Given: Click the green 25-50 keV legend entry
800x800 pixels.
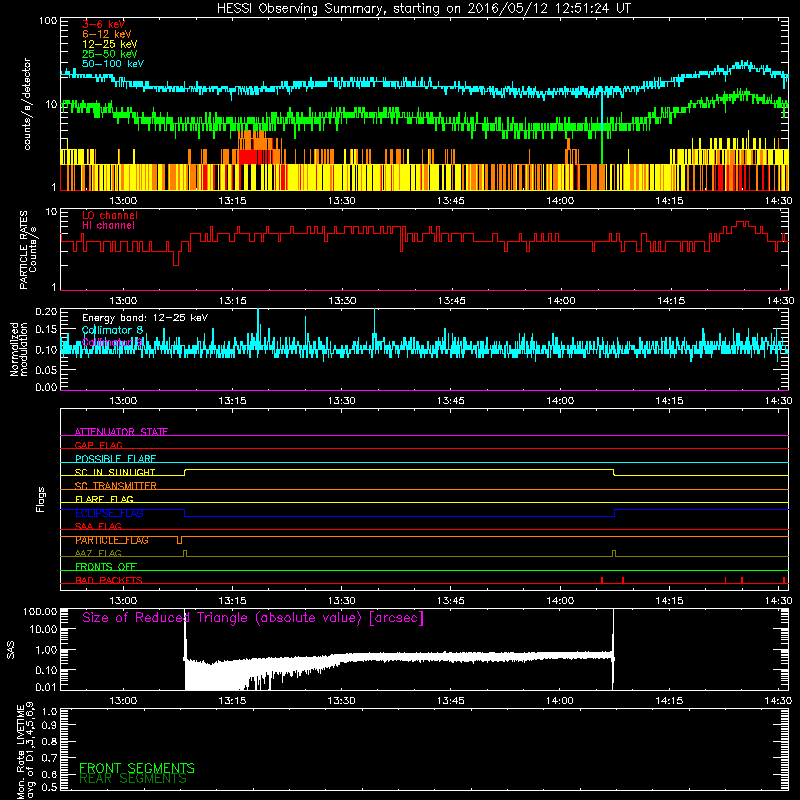Looking at the screenshot, I should tap(110, 54).
